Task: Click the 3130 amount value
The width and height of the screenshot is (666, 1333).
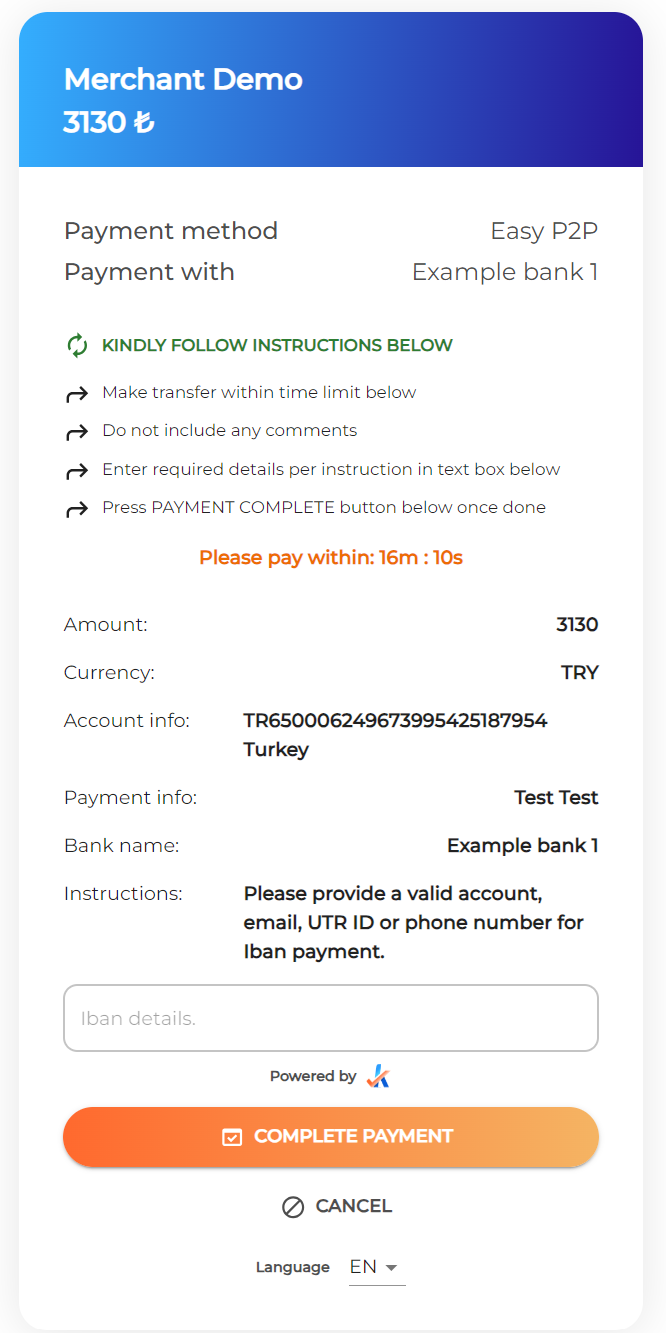Action: (x=577, y=625)
